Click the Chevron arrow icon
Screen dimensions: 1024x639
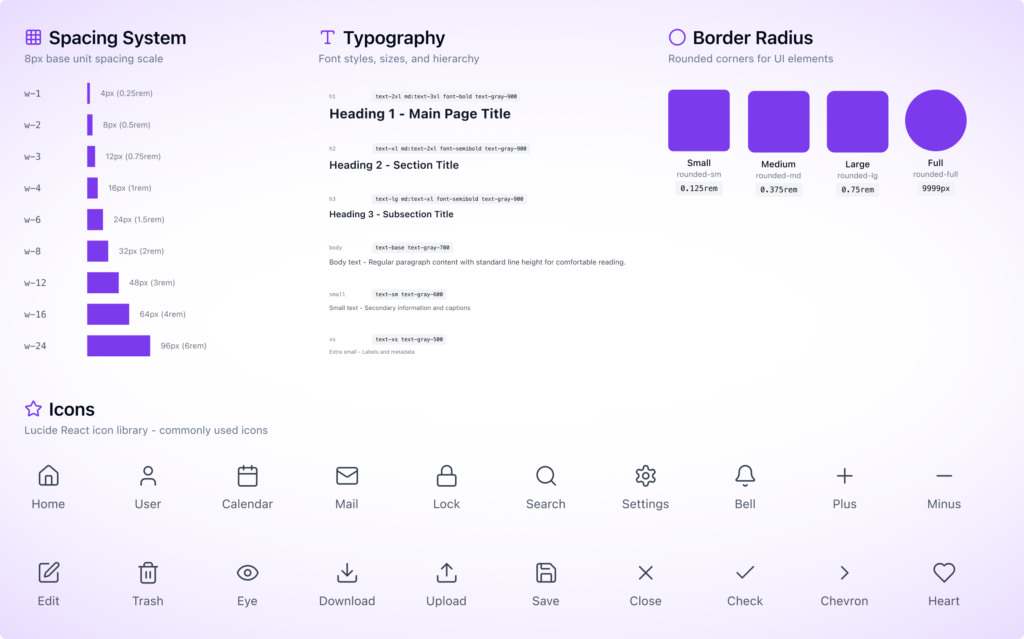pyautogui.click(x=844, y=573)
